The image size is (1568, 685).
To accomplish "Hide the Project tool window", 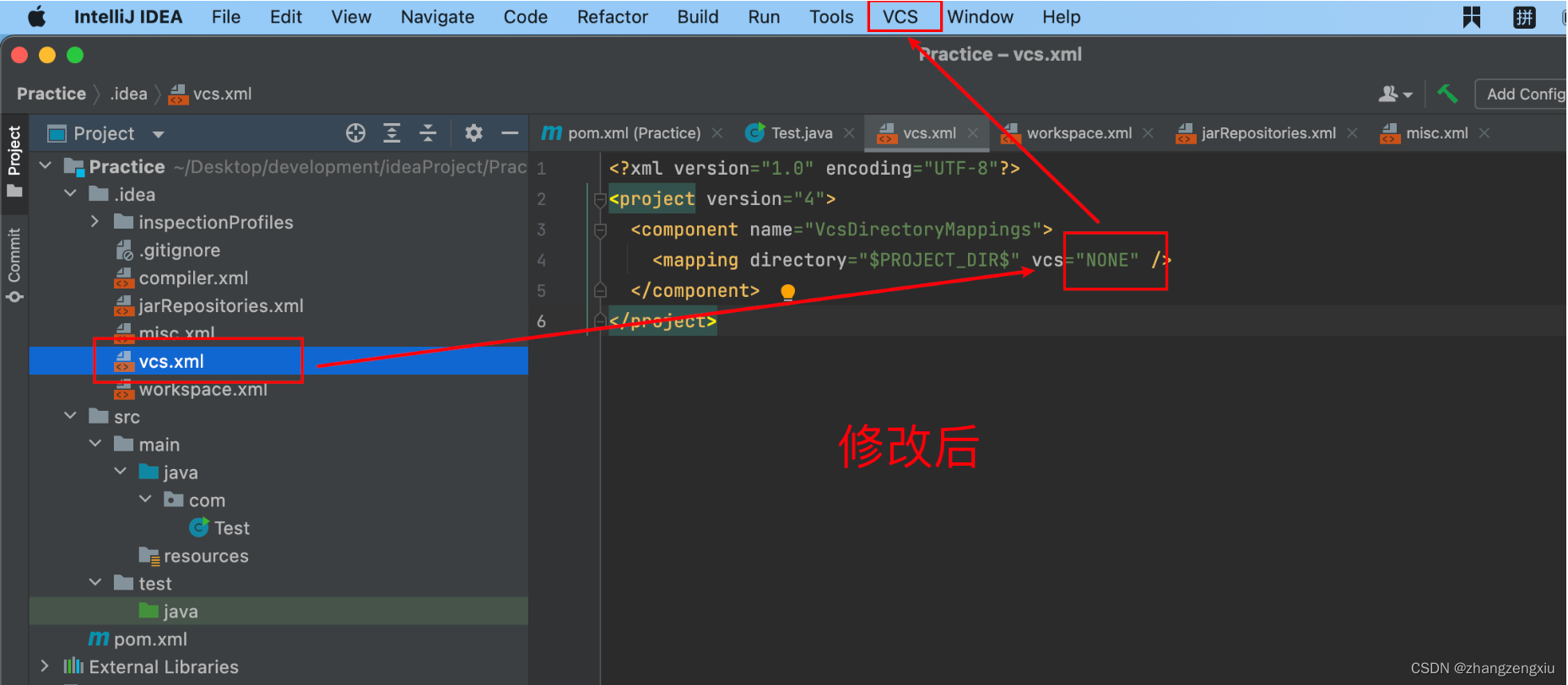I will (x=510, y=133).
